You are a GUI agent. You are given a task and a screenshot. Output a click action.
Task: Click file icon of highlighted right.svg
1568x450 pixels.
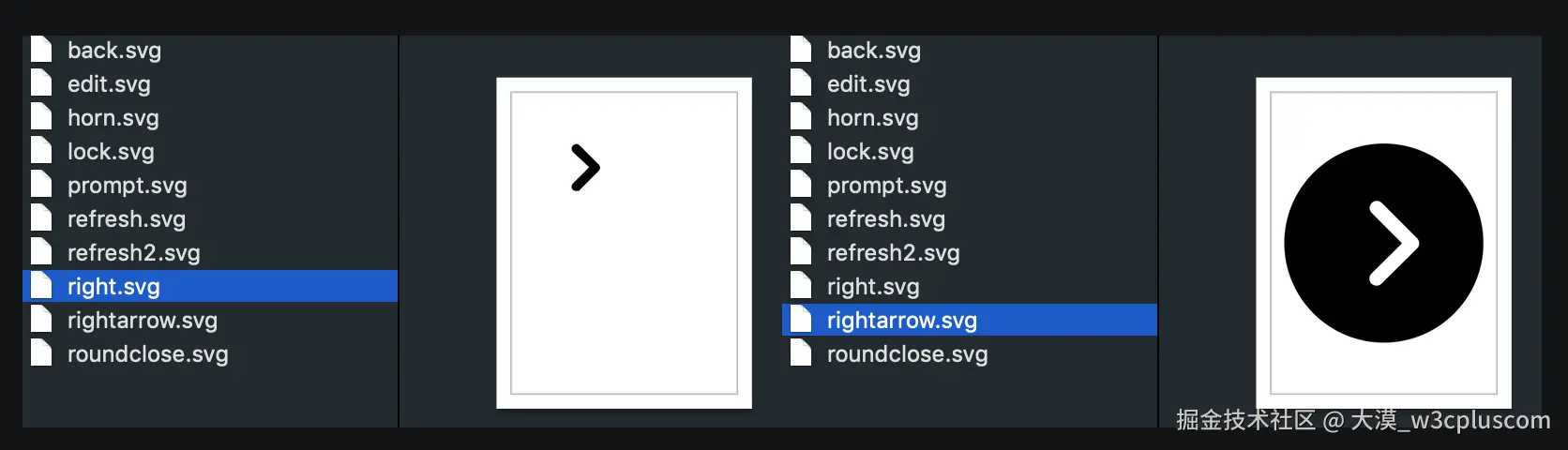click(x=41, y=286)
